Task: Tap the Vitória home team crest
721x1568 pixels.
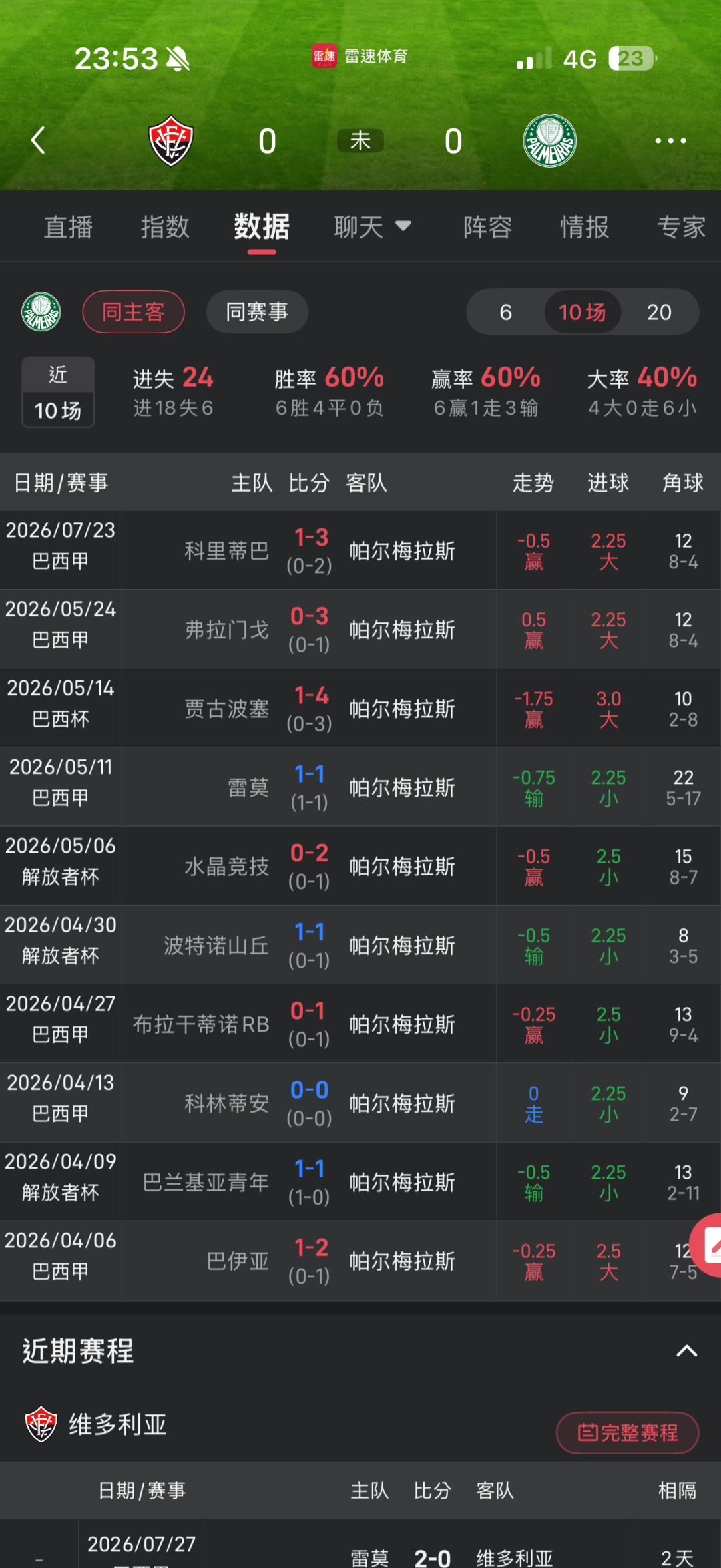Action: 171,140
